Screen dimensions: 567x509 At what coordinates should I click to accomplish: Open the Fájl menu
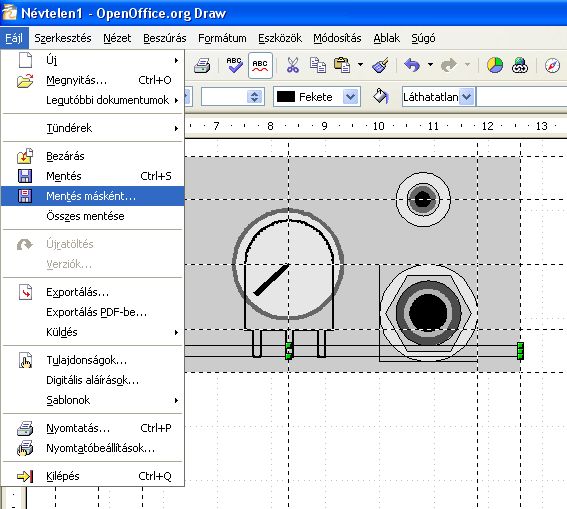[x=14, y=38]
